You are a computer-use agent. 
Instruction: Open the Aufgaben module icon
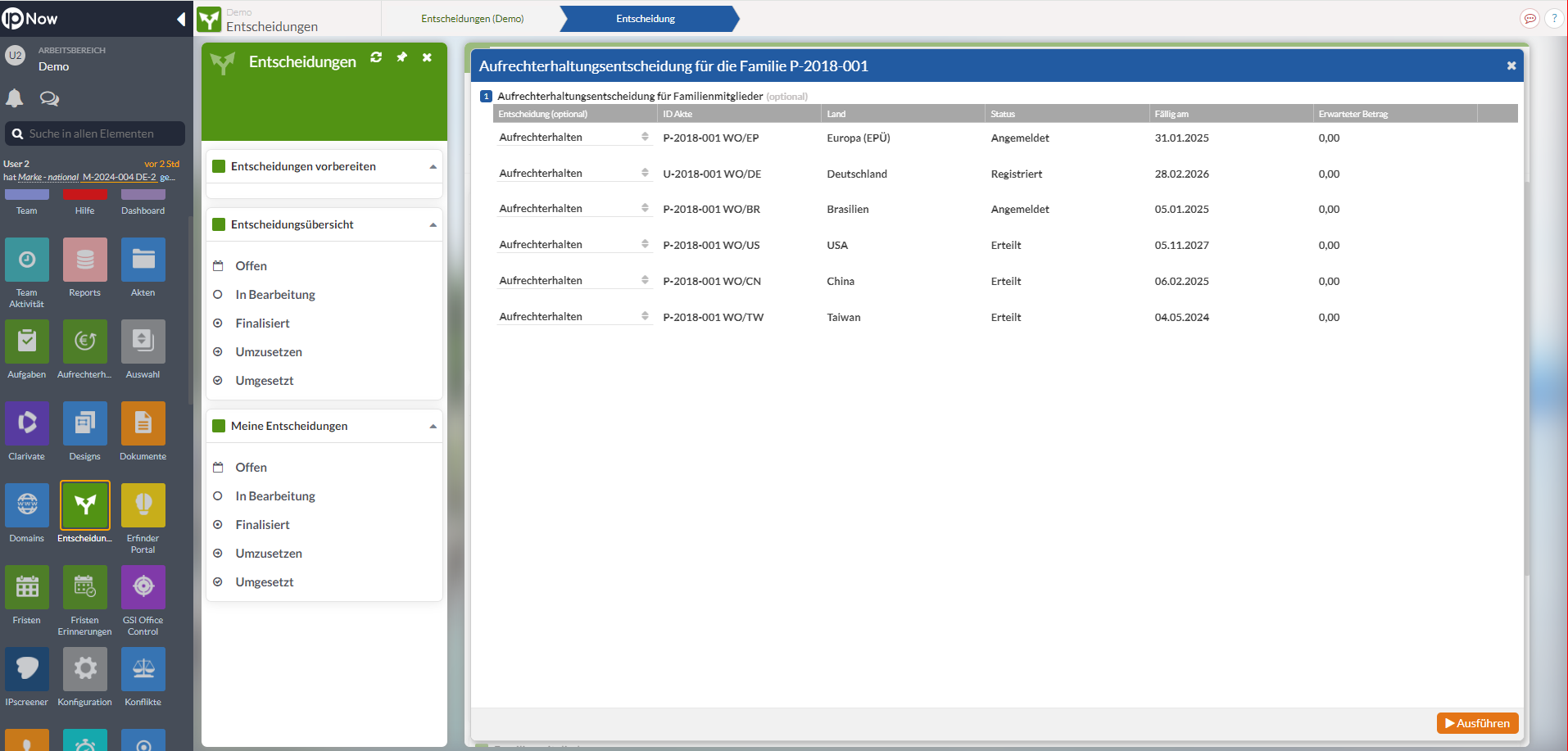point(27,342)
